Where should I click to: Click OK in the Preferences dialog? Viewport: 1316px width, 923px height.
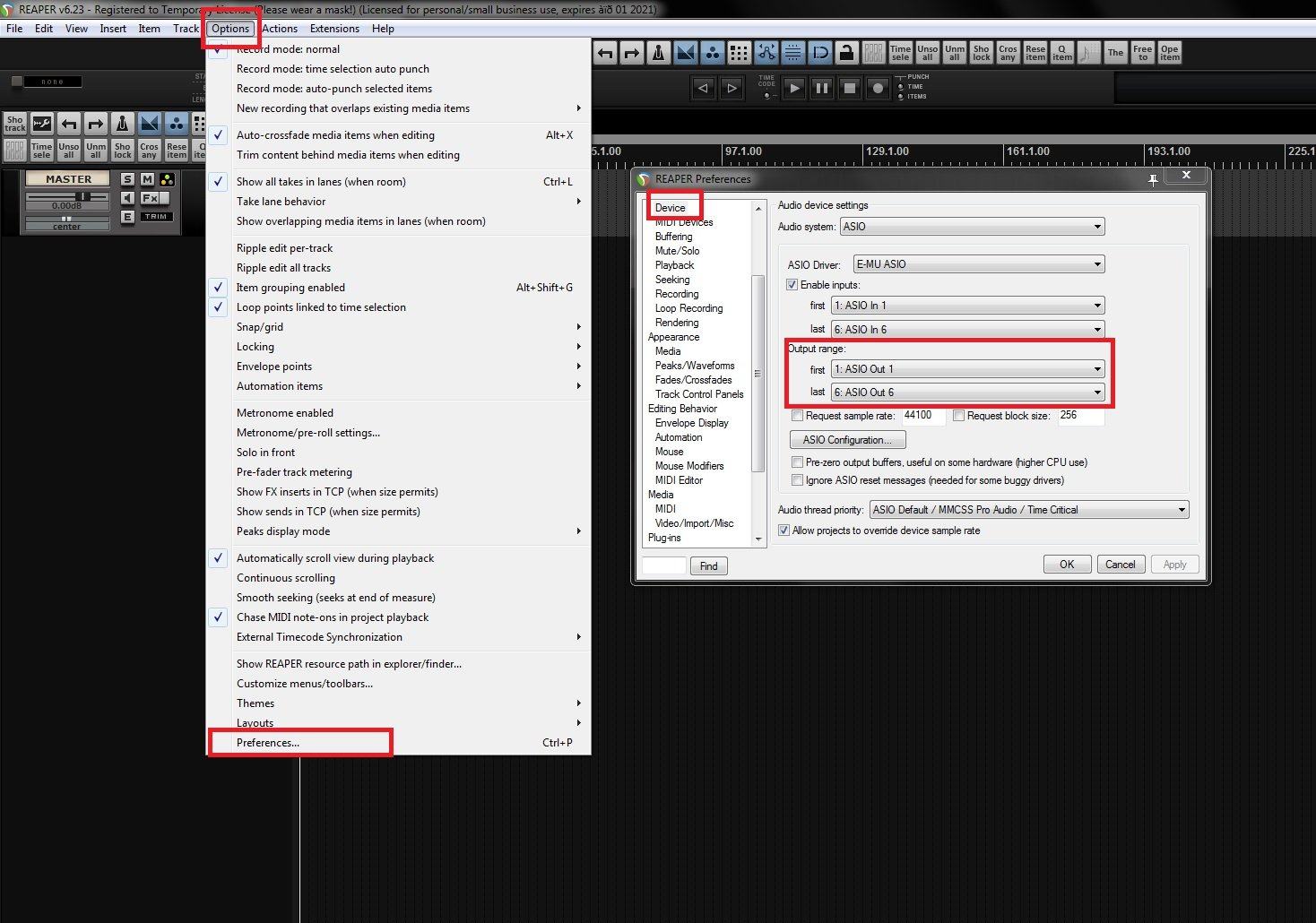[1067, 565]
